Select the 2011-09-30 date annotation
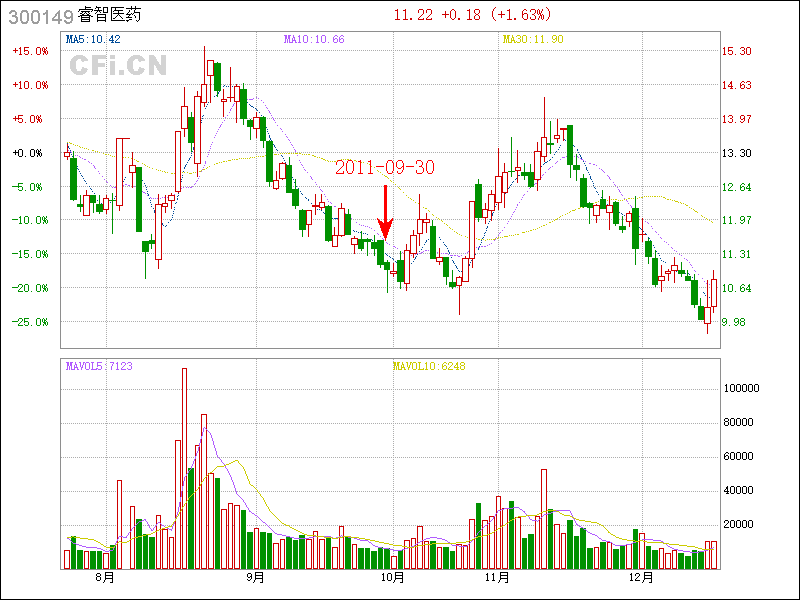 tap(385, 168)
